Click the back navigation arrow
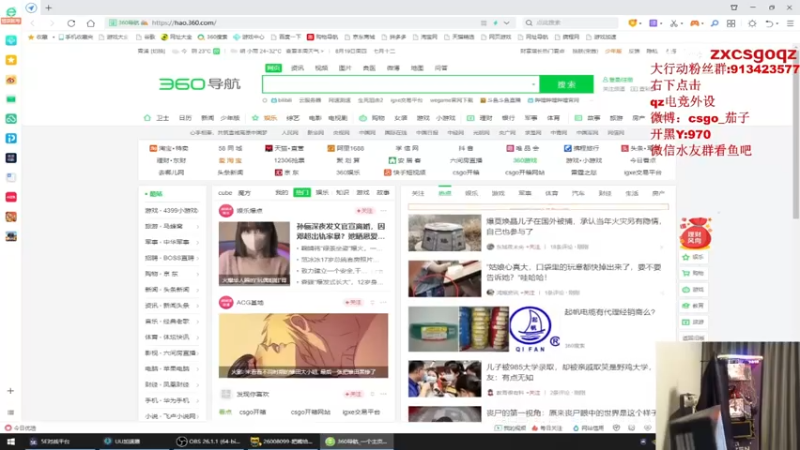Screen dimensions: 800x450 (x=33, y=23)
